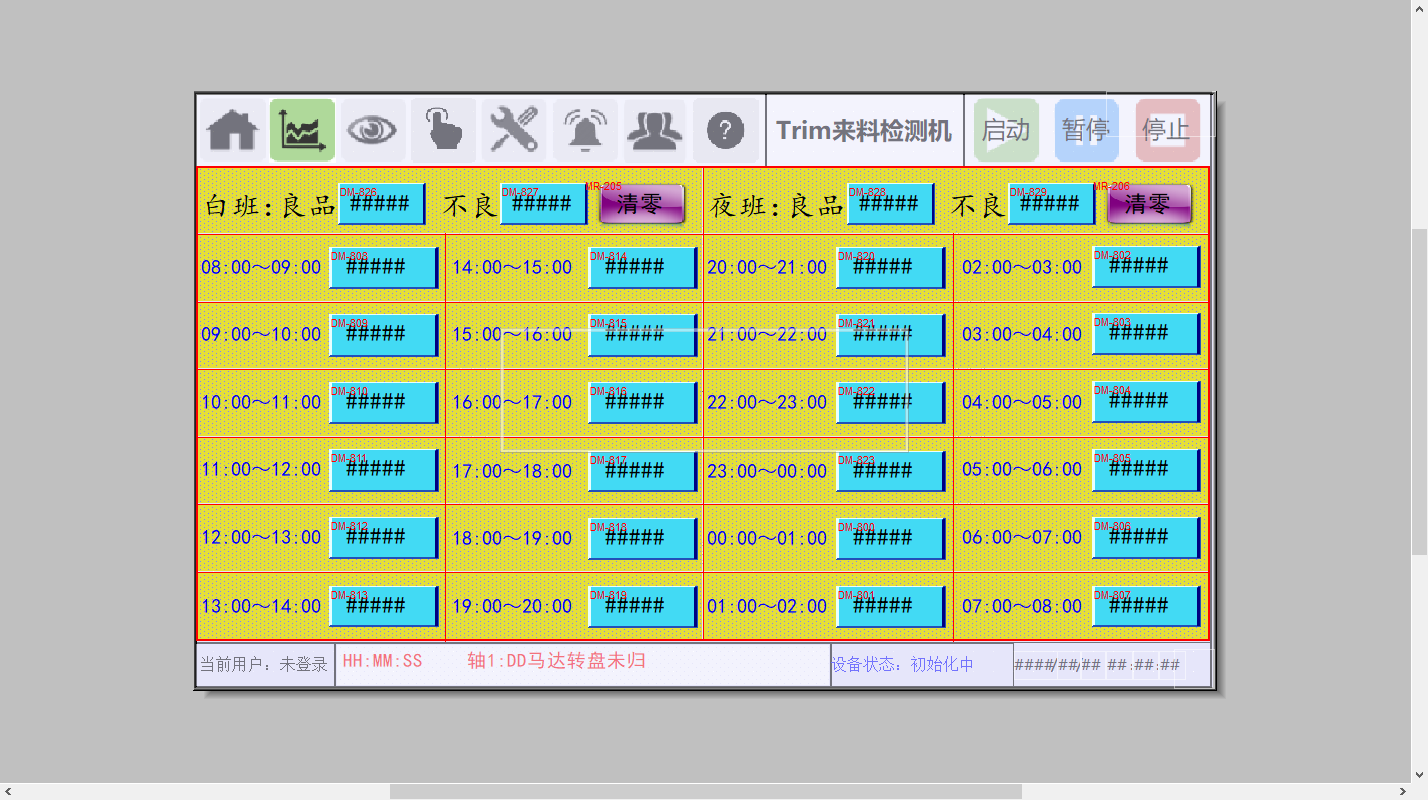Select the 02:00~03:00 count field
1428x800 pixels.
tap(1146, 267)
